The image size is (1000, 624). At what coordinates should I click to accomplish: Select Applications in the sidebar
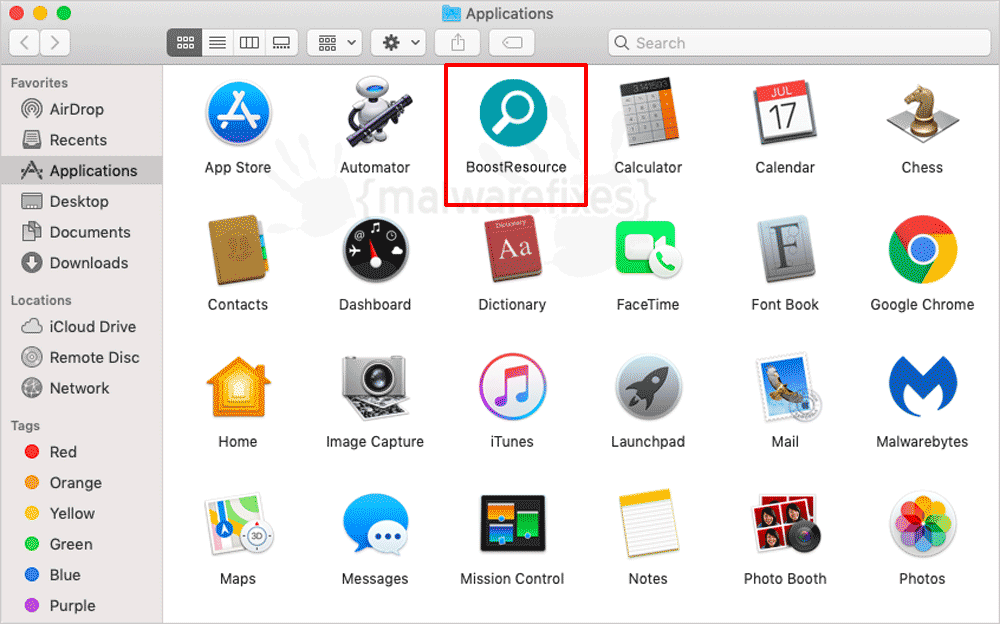coord(81,170)
